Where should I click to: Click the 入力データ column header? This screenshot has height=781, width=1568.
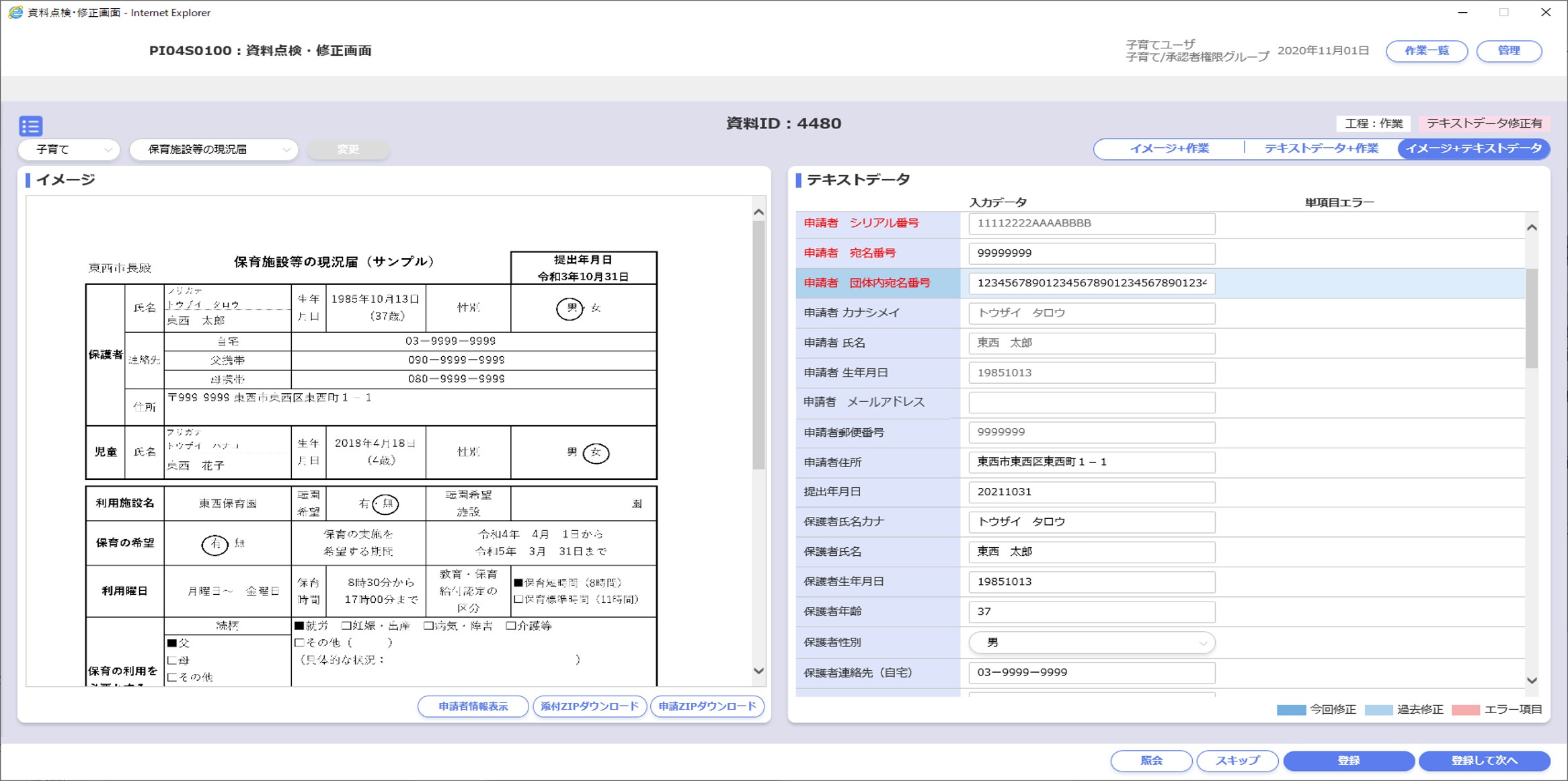click(x=998, y=202)
